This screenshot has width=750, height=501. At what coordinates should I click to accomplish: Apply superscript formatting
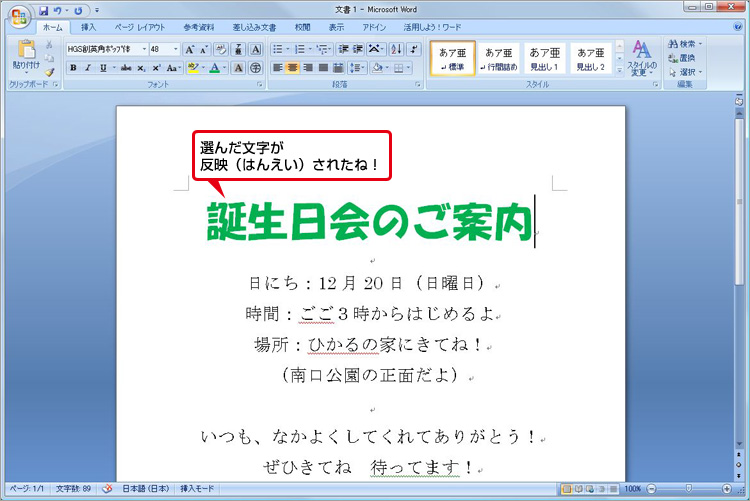[156, 68]
